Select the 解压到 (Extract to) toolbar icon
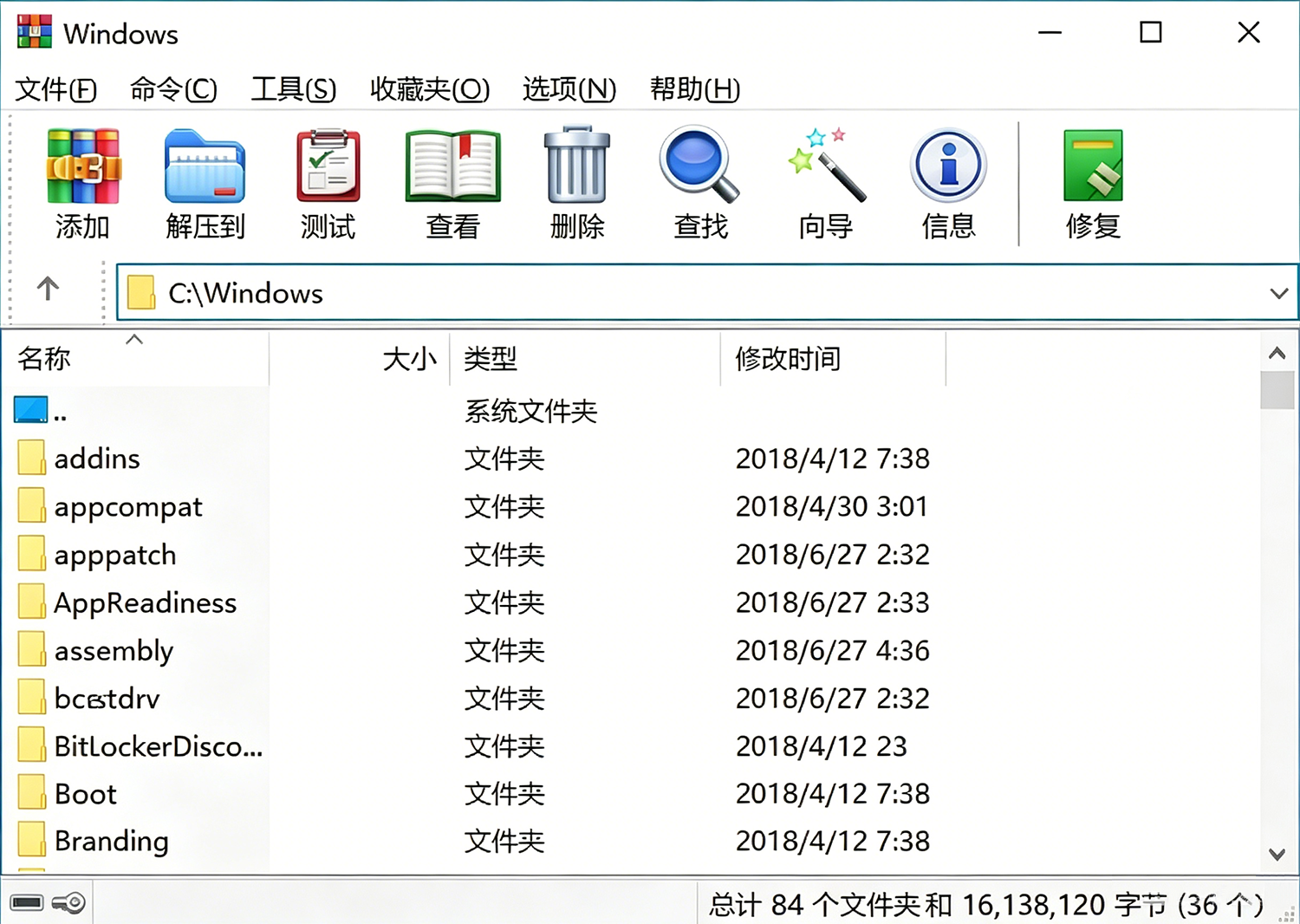The image size is (1300, 924). click(x=205, y=166)
